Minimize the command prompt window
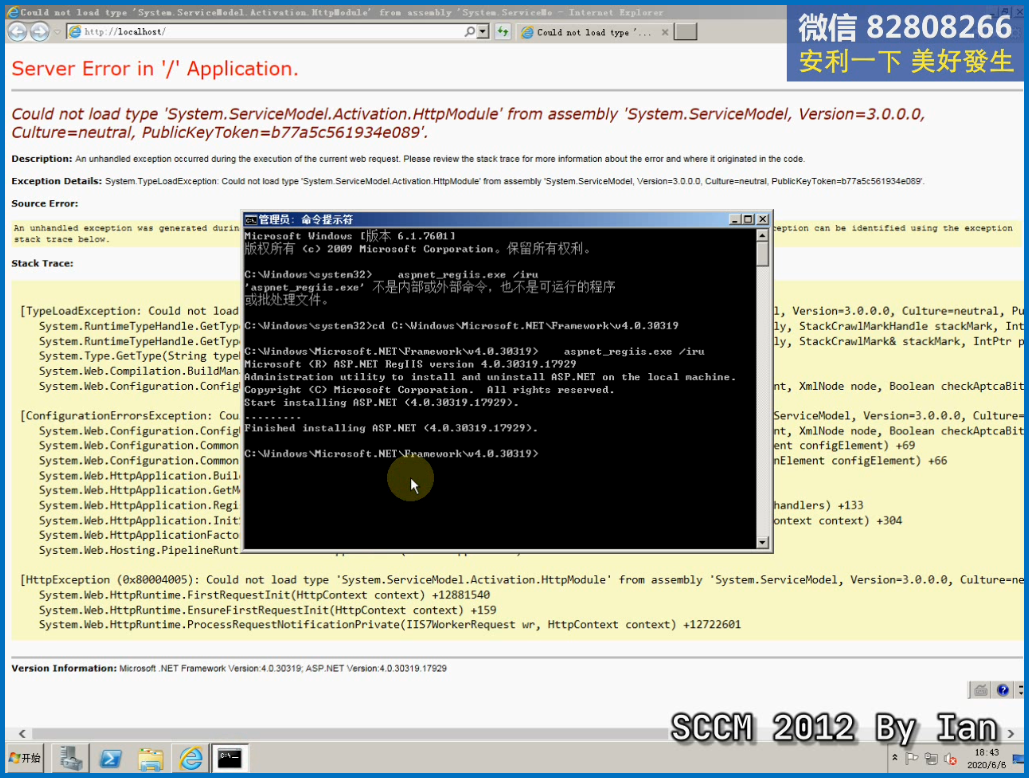This screenshot has width=1029, height=778. pyautogui.click(x=736, y=220)
